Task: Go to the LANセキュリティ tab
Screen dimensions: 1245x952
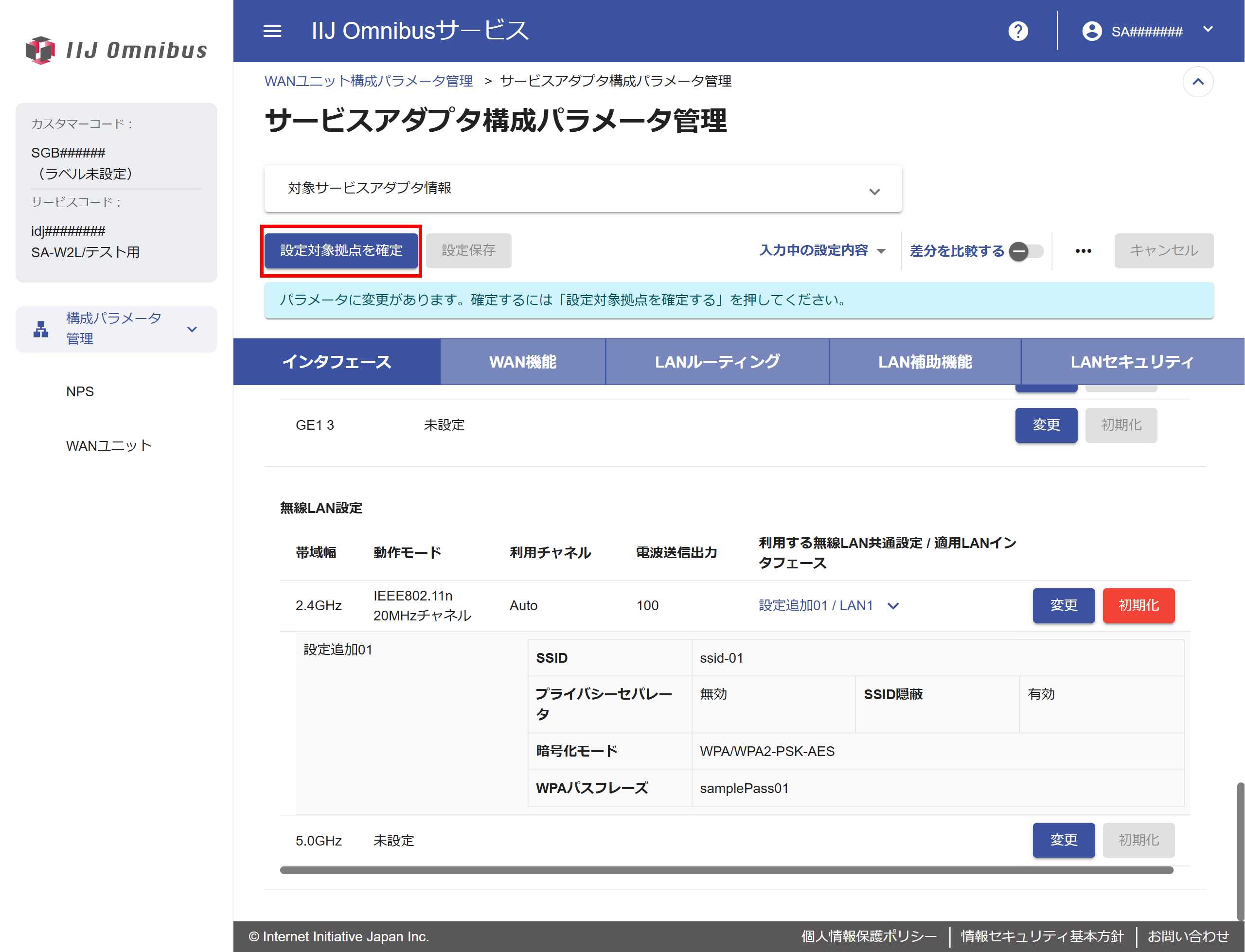Action: pyautogui.click(x=1132, y=362)
